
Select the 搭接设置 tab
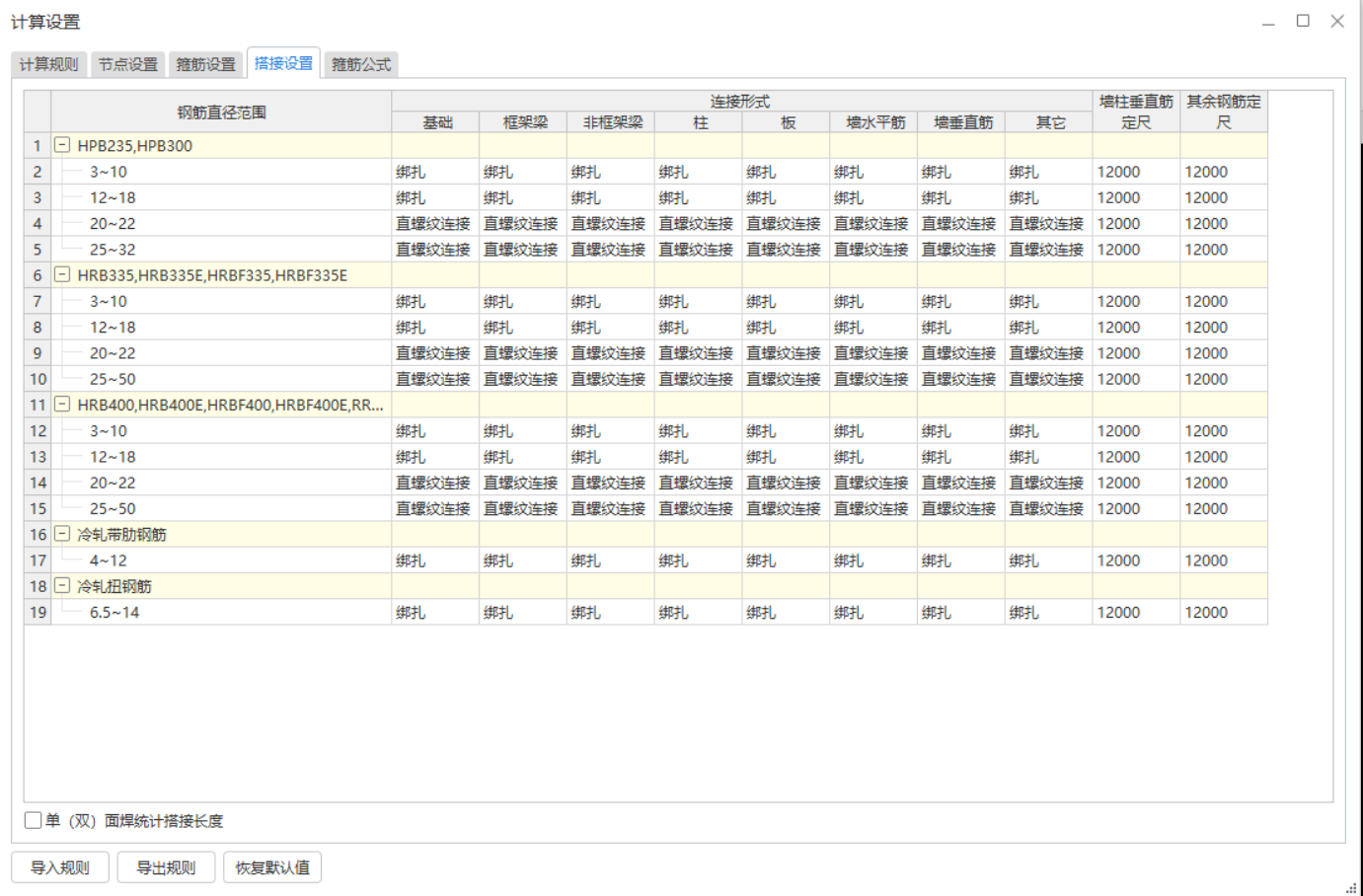283,63
